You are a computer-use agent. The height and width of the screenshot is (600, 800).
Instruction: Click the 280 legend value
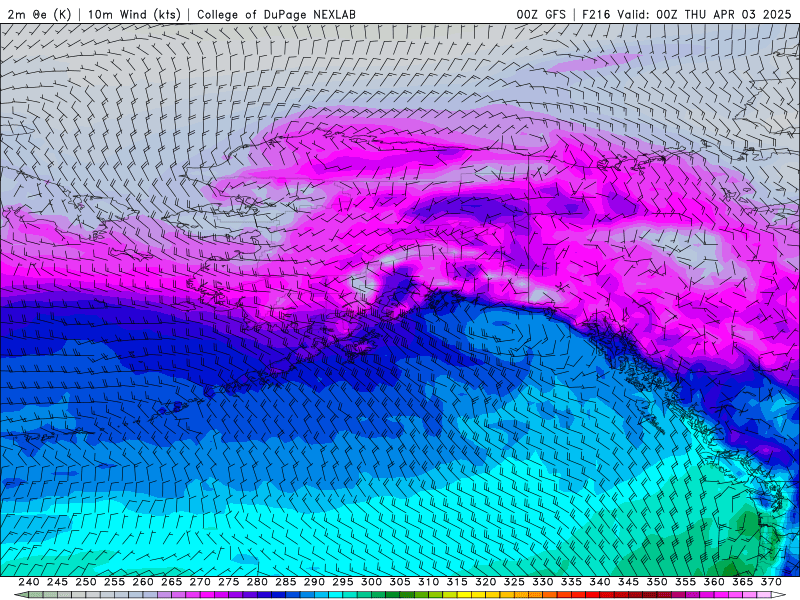[257, 582]
